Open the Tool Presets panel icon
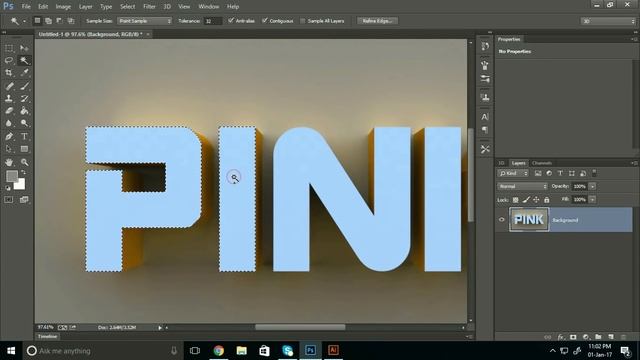Screen dimensions: 640x360 click(x=485, y=149)
